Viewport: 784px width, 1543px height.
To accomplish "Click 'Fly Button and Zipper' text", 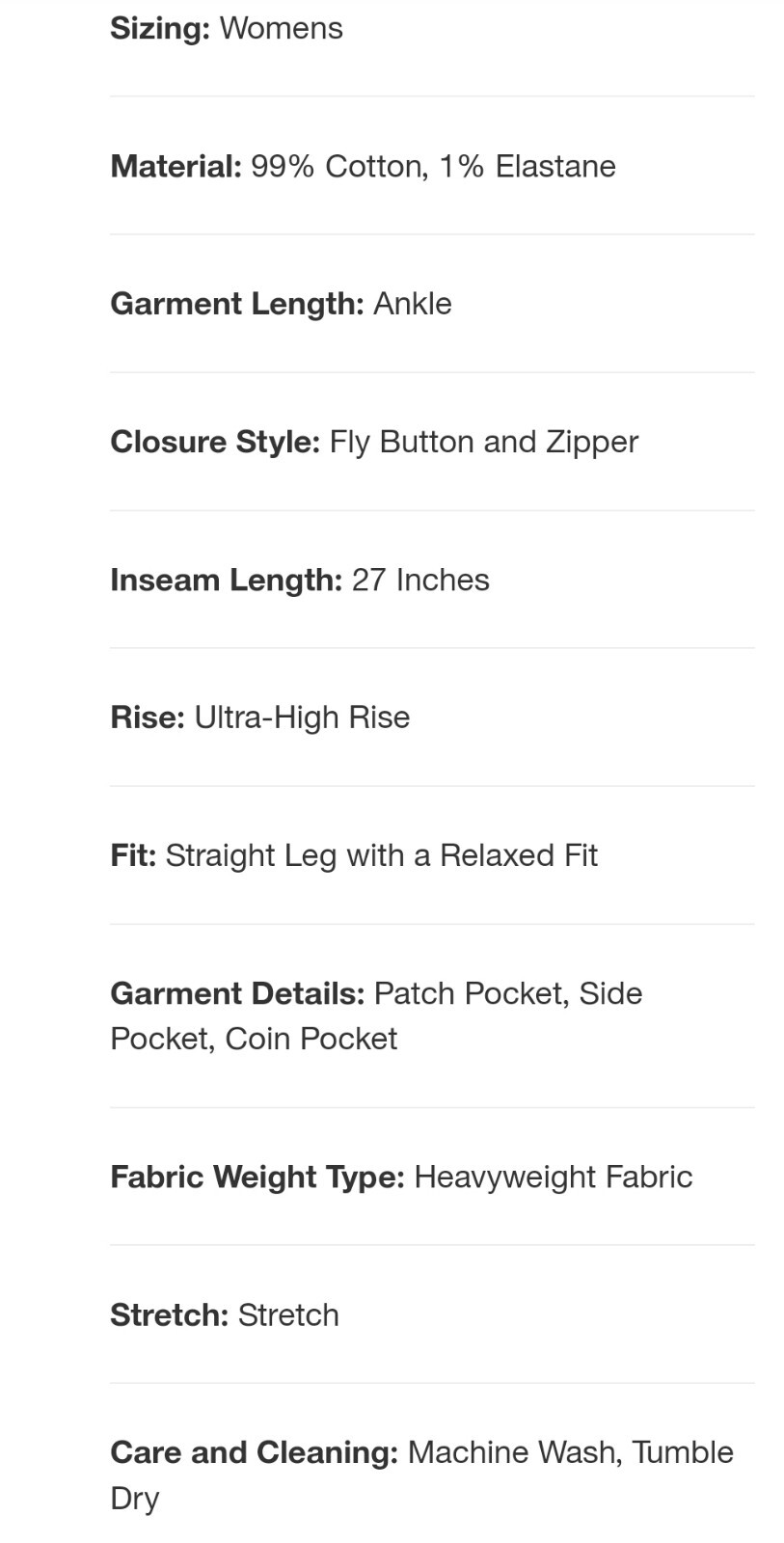I will tap(483, 442).
